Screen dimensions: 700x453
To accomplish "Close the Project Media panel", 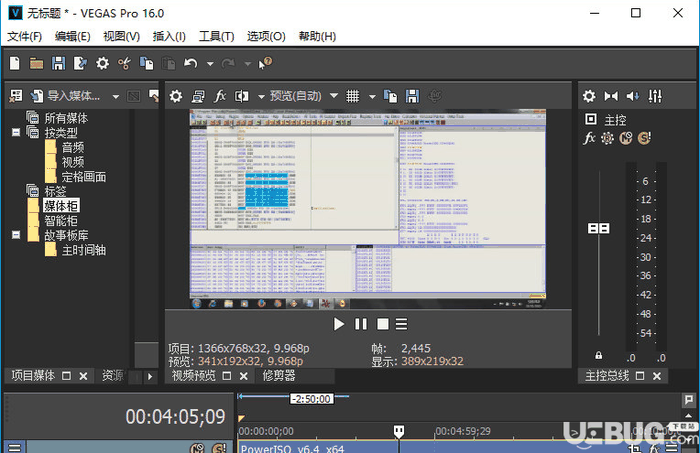I will (x=83, y=376).
